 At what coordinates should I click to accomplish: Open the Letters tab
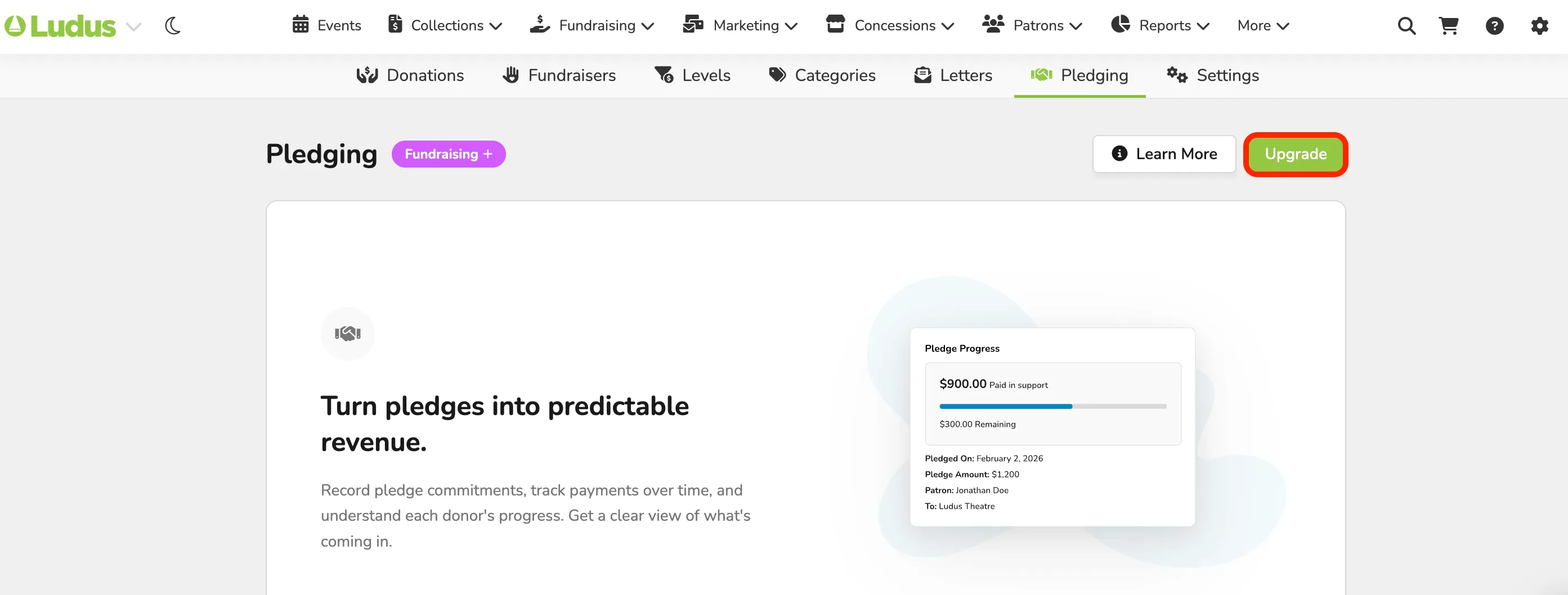click(953, 75)
